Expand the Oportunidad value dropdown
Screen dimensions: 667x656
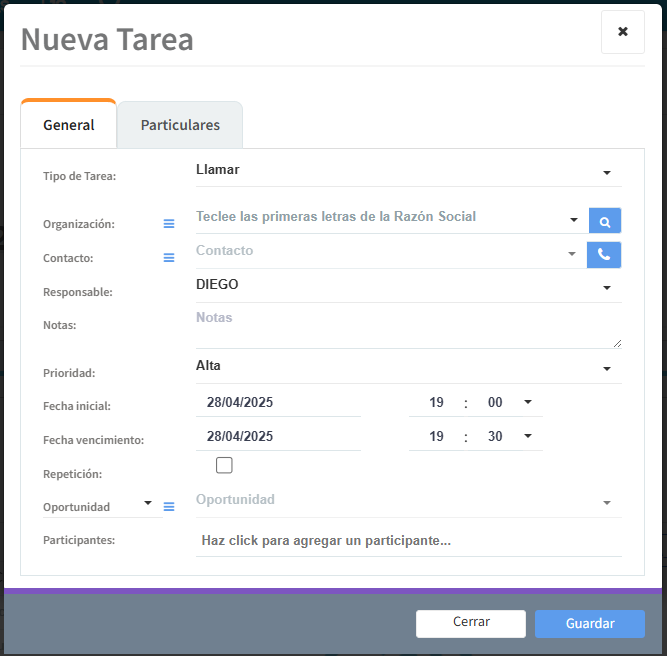pos(607,503)
